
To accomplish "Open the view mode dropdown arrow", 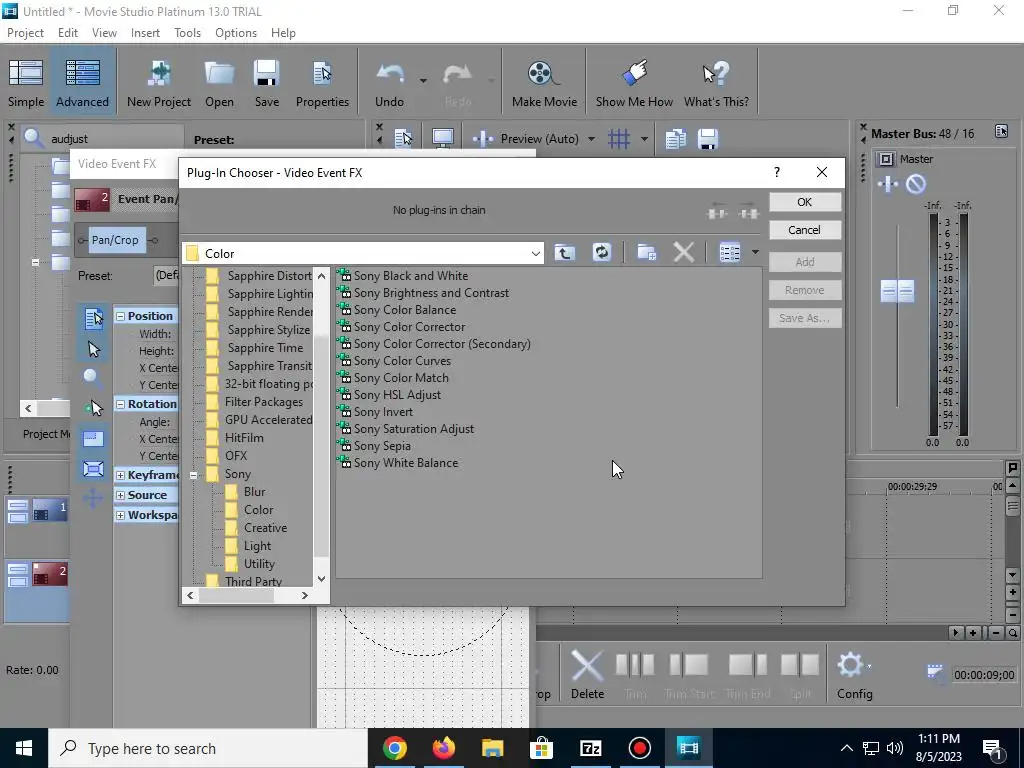I will 755,253.
